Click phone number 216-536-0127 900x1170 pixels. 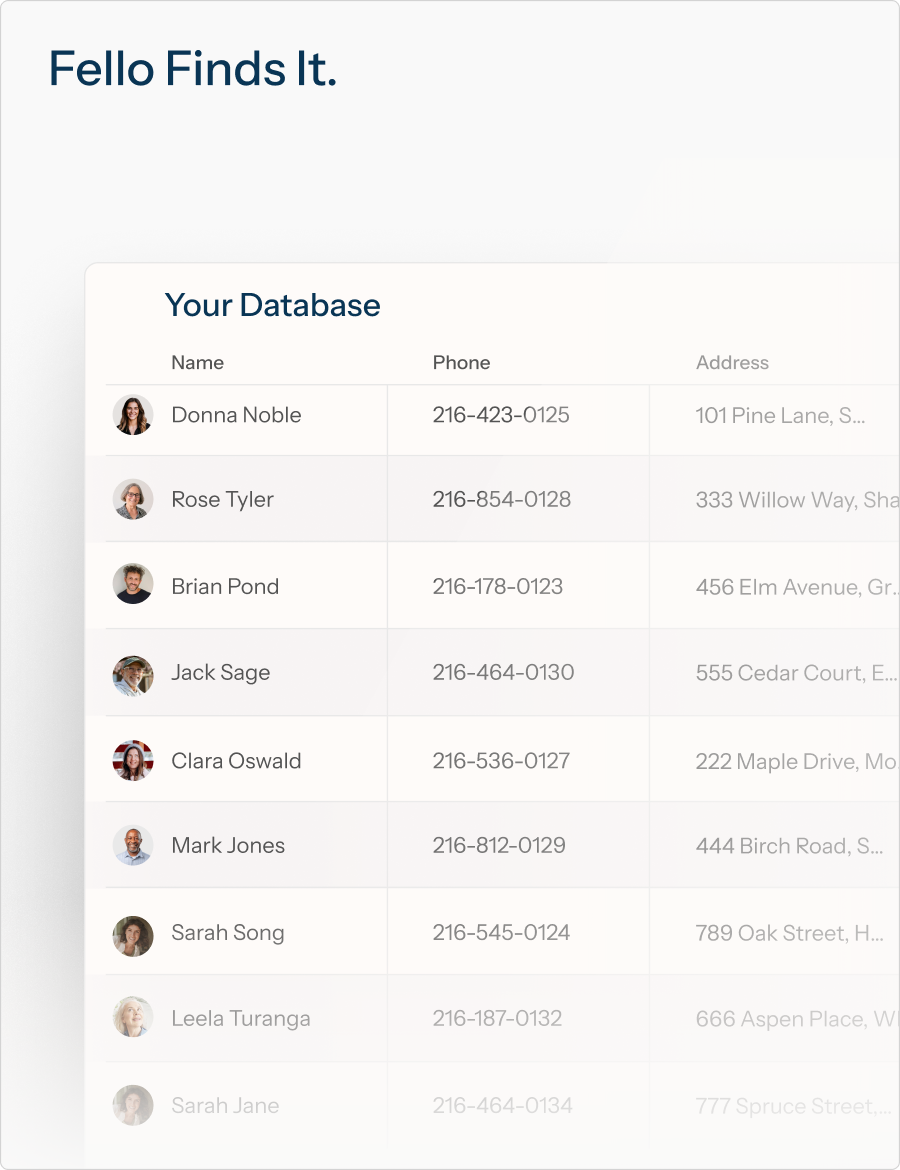pyautogui.click(x=501, y=761)
